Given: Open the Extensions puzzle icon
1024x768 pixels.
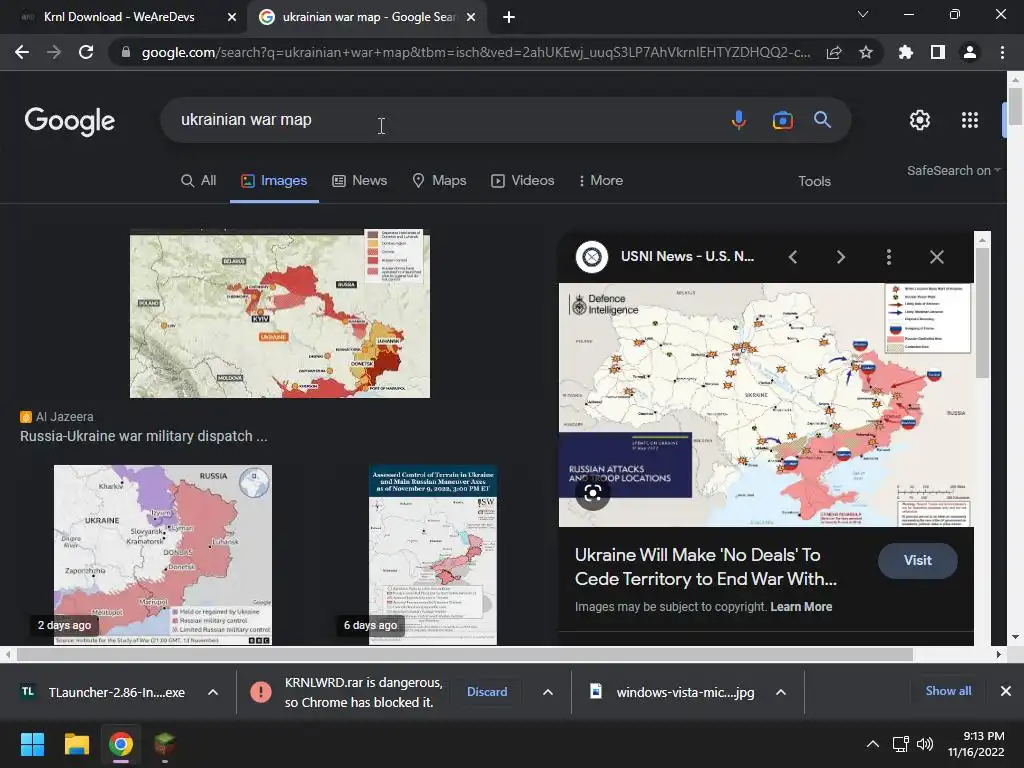Looking at the screenshot, I should point(906,52).
